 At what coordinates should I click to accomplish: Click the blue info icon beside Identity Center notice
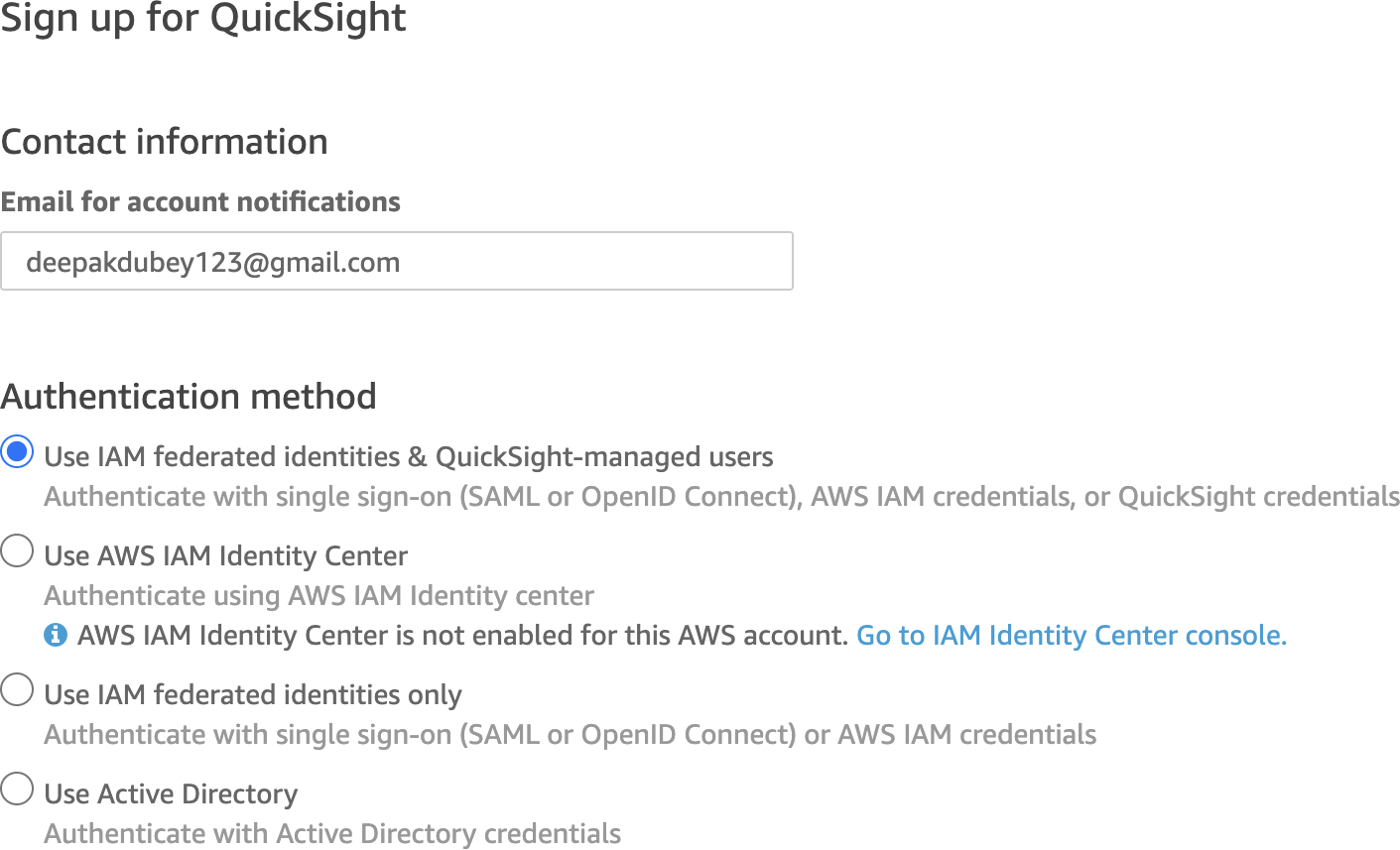pyautogui.click(x=56, y=635)
